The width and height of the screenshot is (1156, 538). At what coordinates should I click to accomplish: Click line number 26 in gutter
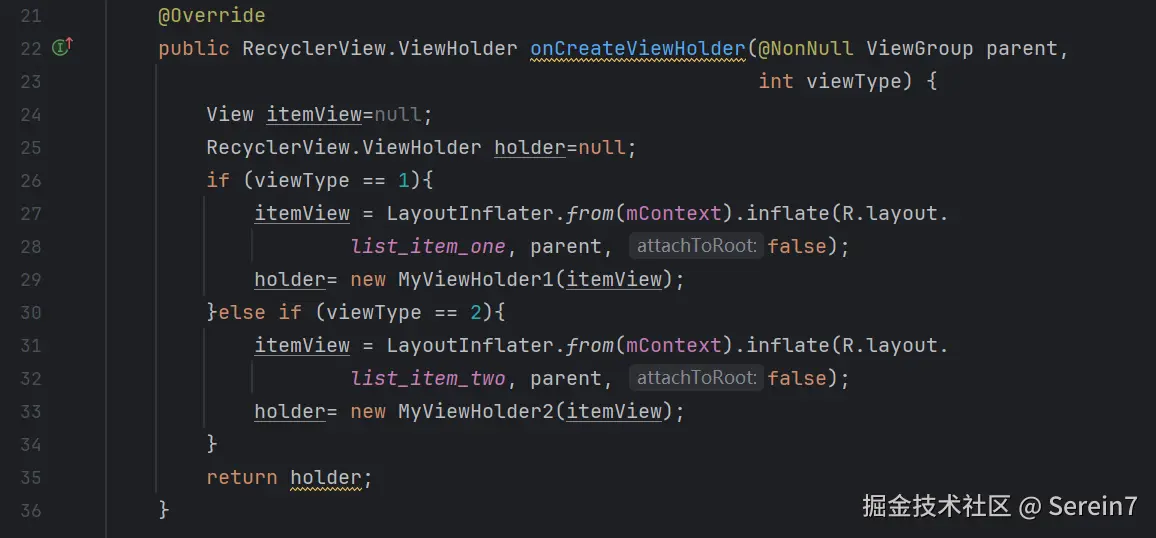click(30, 180)
